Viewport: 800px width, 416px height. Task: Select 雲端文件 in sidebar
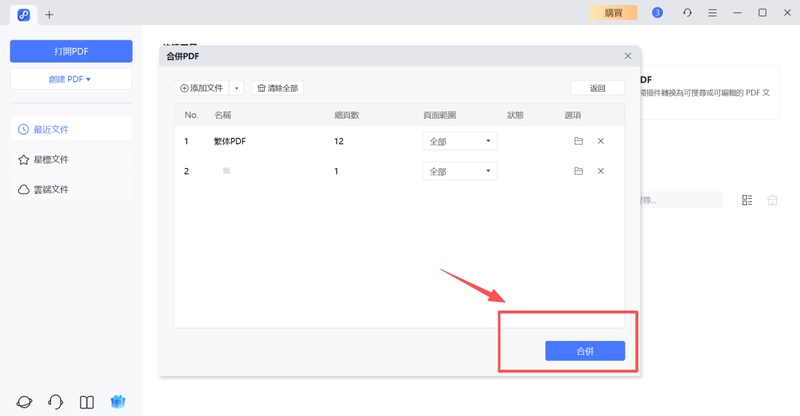coord(71,189)
